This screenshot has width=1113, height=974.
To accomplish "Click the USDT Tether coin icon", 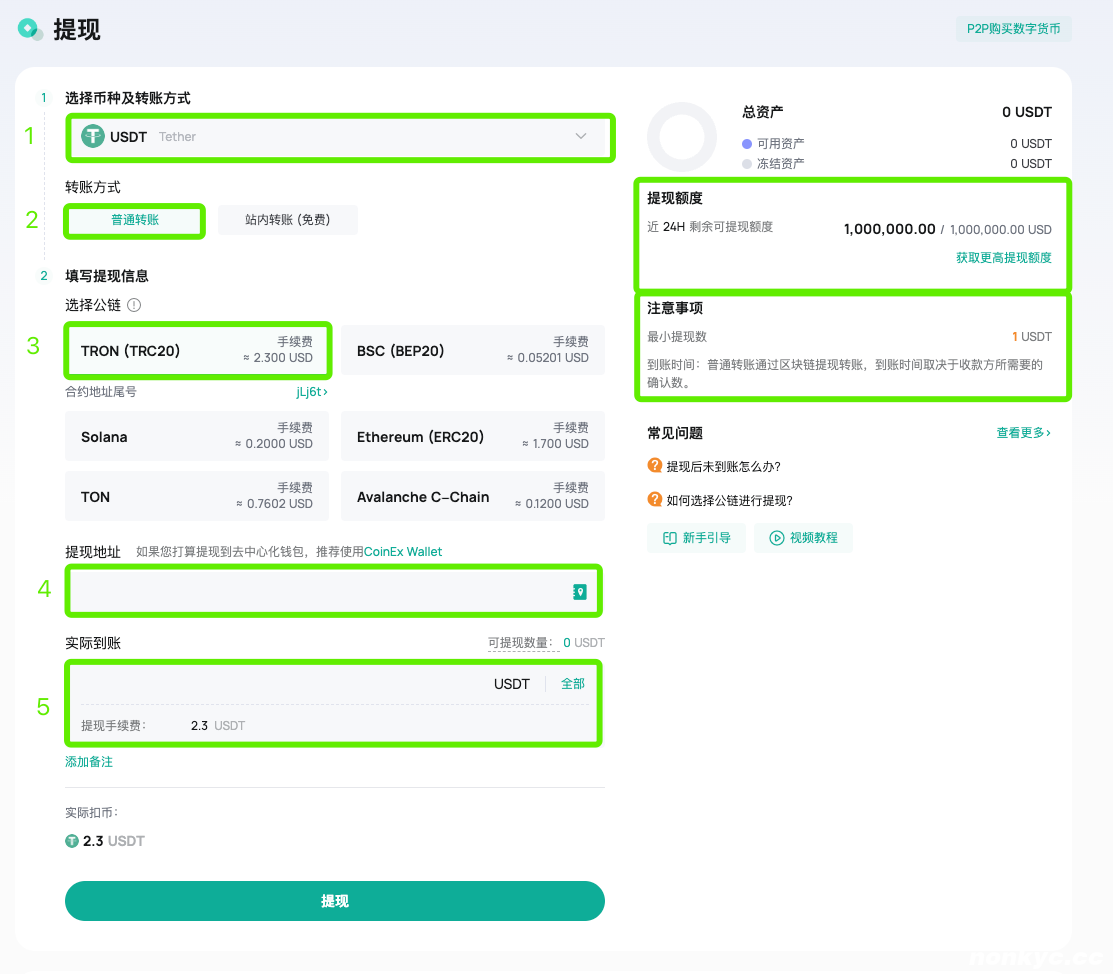I will point(93,137).
